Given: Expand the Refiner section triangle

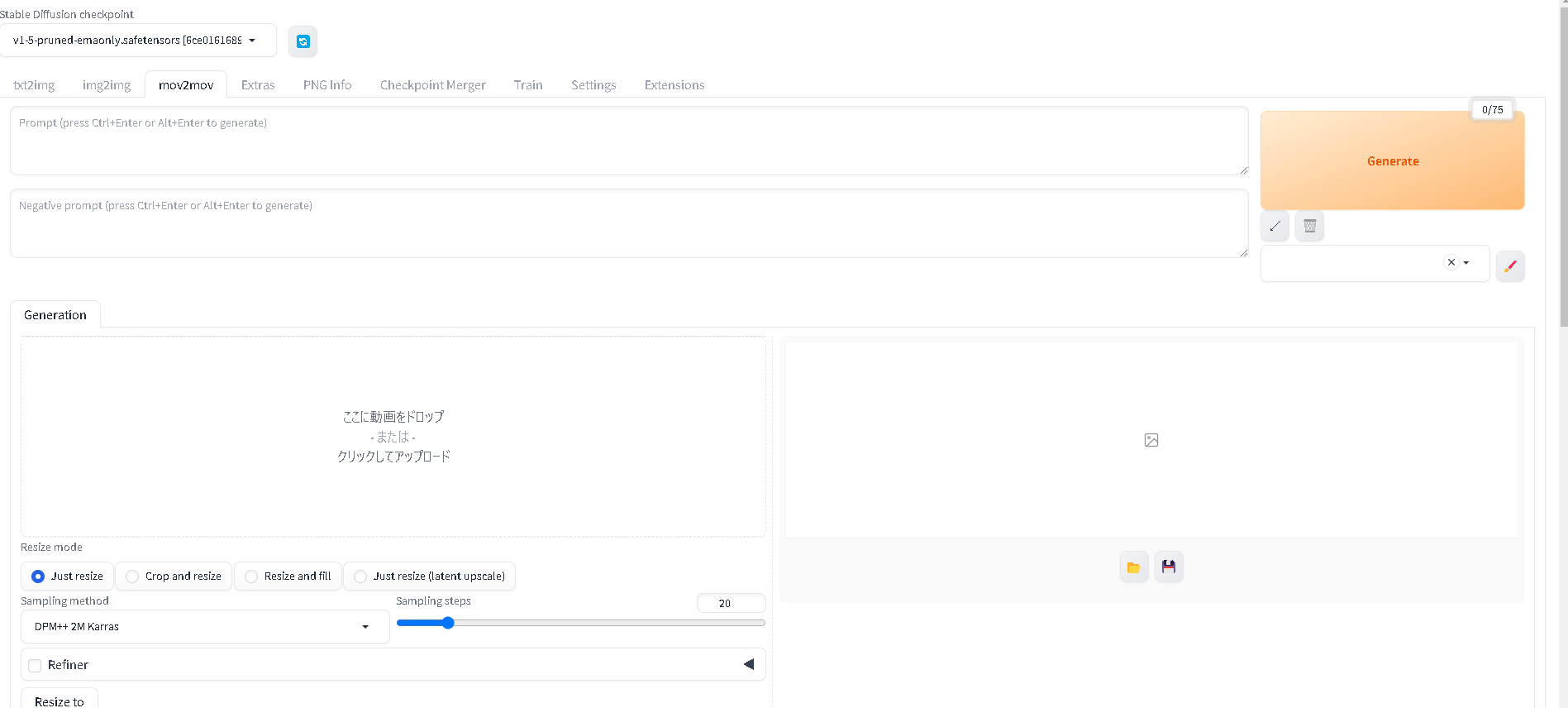Looking at the screenshot, I should [749, 664].
